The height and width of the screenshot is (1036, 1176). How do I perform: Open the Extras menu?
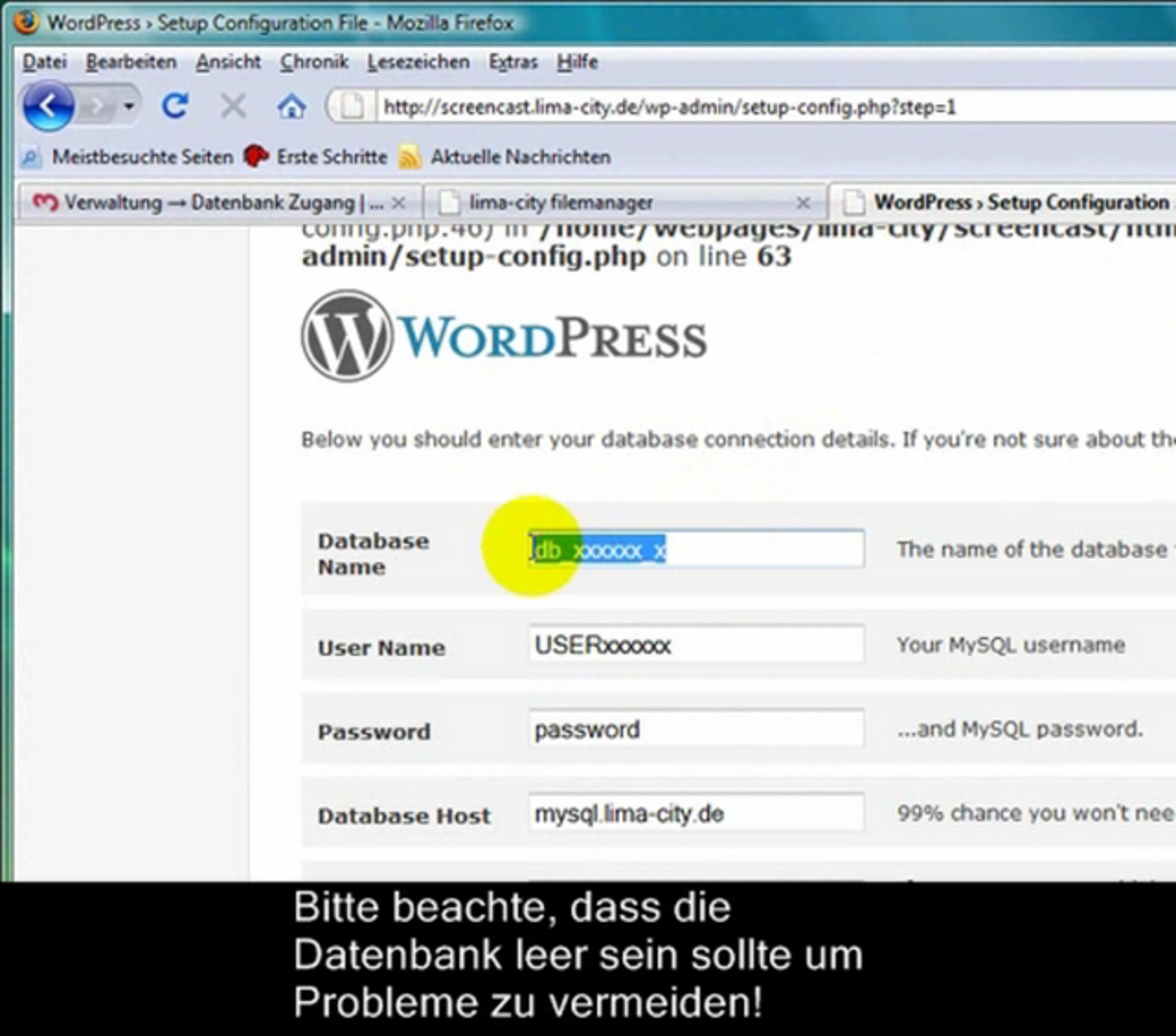513,62
